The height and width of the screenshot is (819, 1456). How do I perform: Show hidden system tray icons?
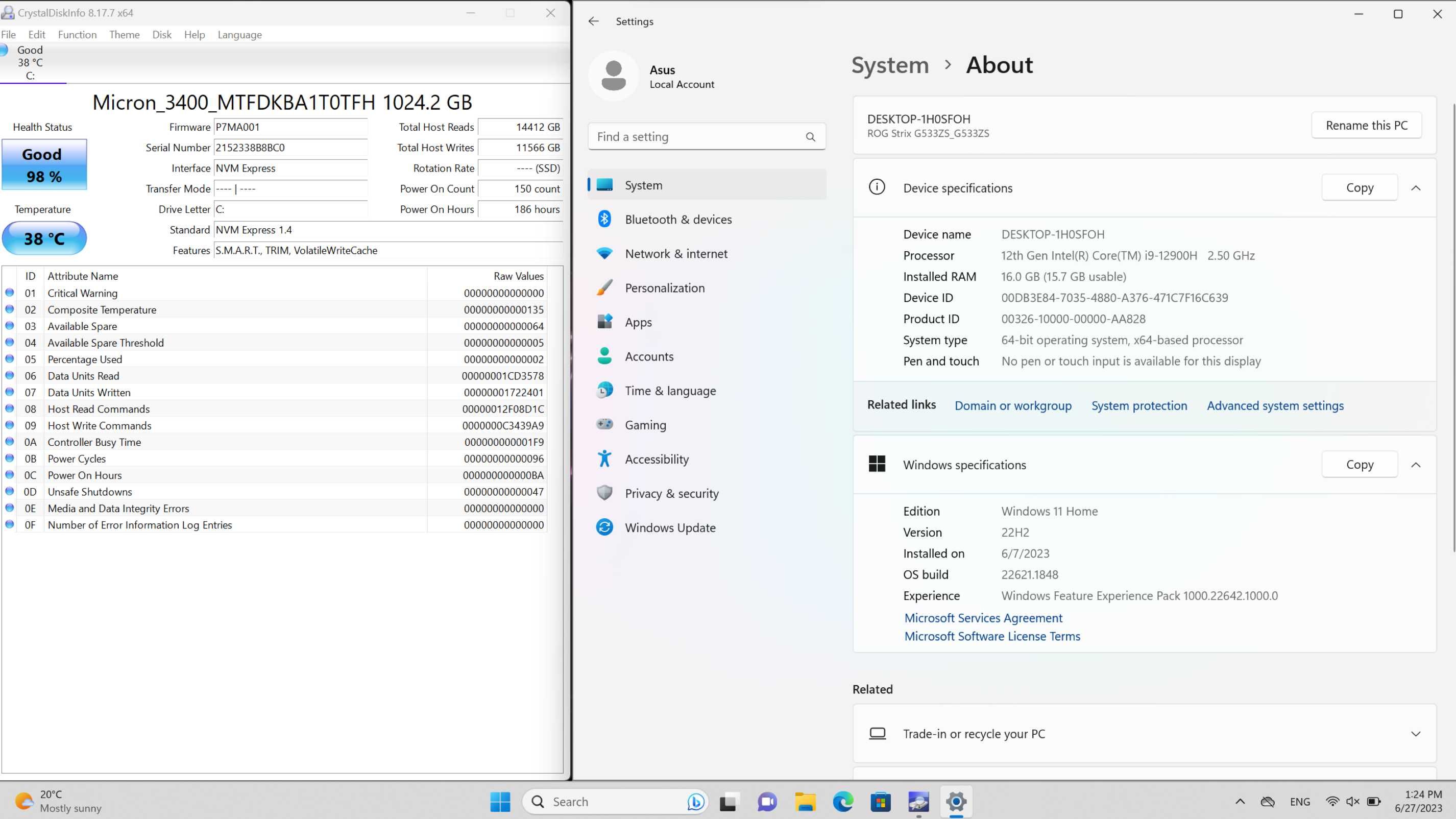pyautogui.click(x=1240, y=802)
